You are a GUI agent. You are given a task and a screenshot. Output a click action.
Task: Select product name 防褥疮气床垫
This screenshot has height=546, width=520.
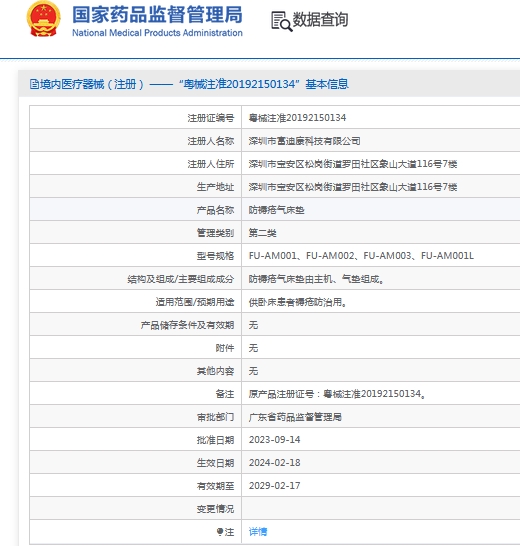tap(276, 210)
